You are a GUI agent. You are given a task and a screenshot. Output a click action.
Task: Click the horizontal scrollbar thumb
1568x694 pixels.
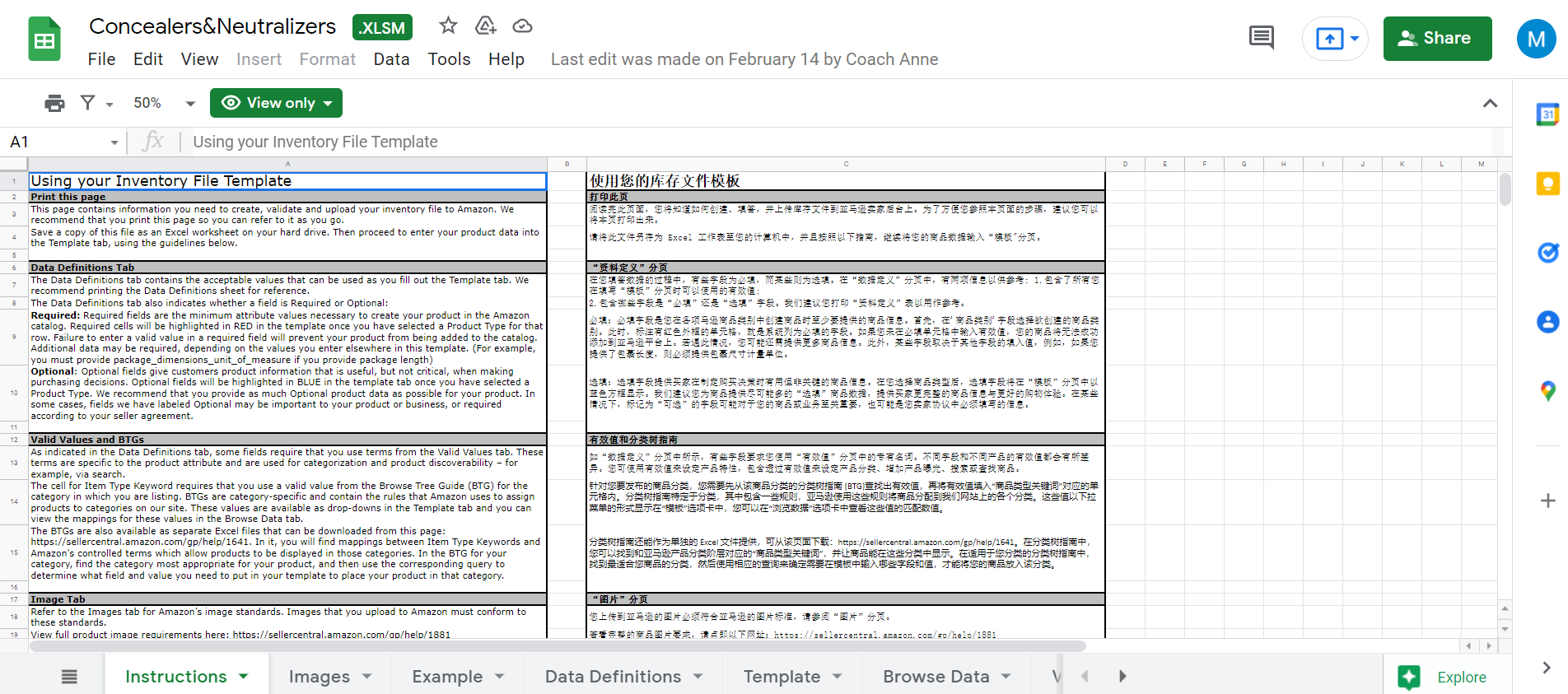coord(558,646)
